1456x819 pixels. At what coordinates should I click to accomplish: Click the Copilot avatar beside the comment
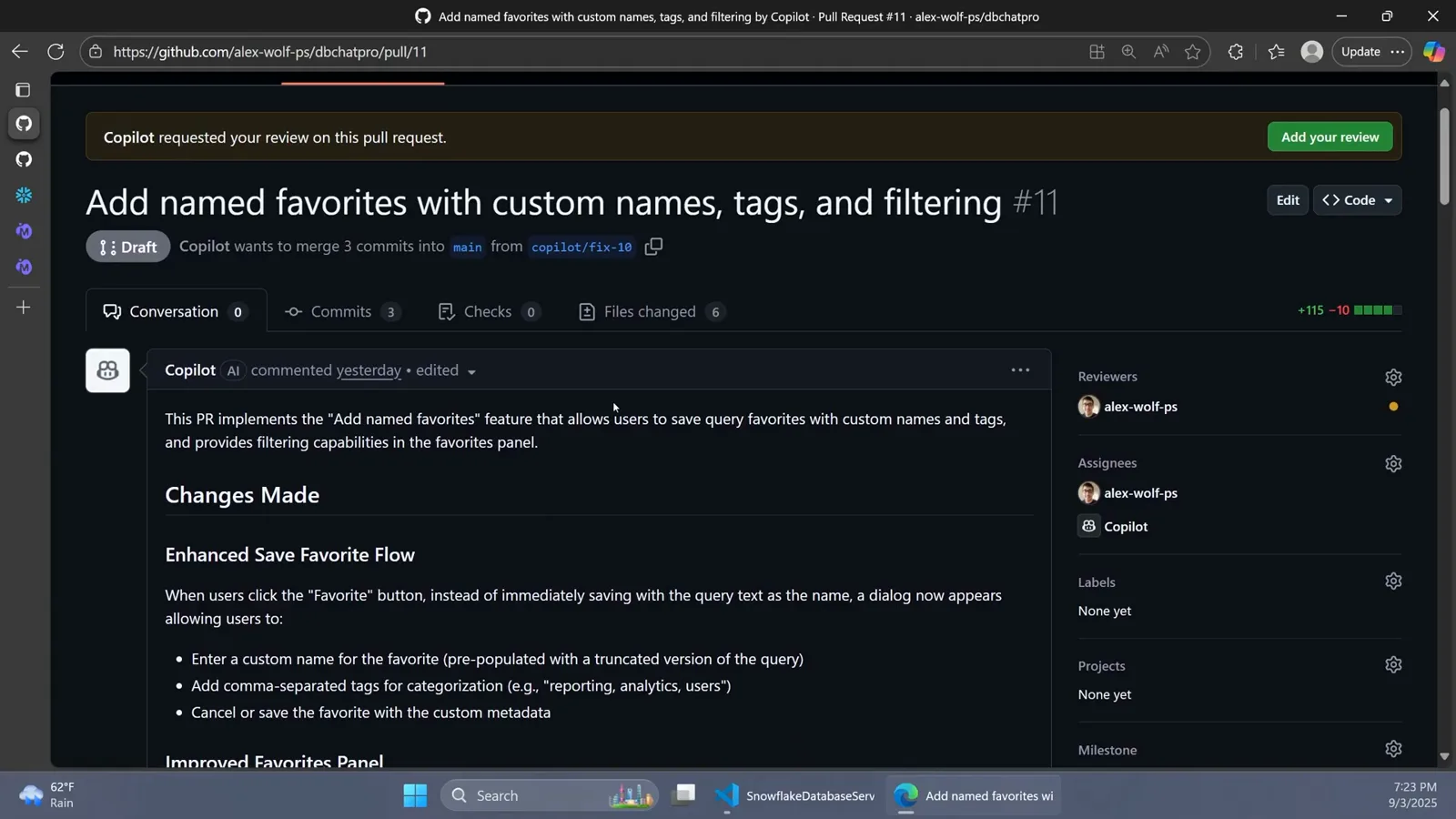[x=107, y=370]
